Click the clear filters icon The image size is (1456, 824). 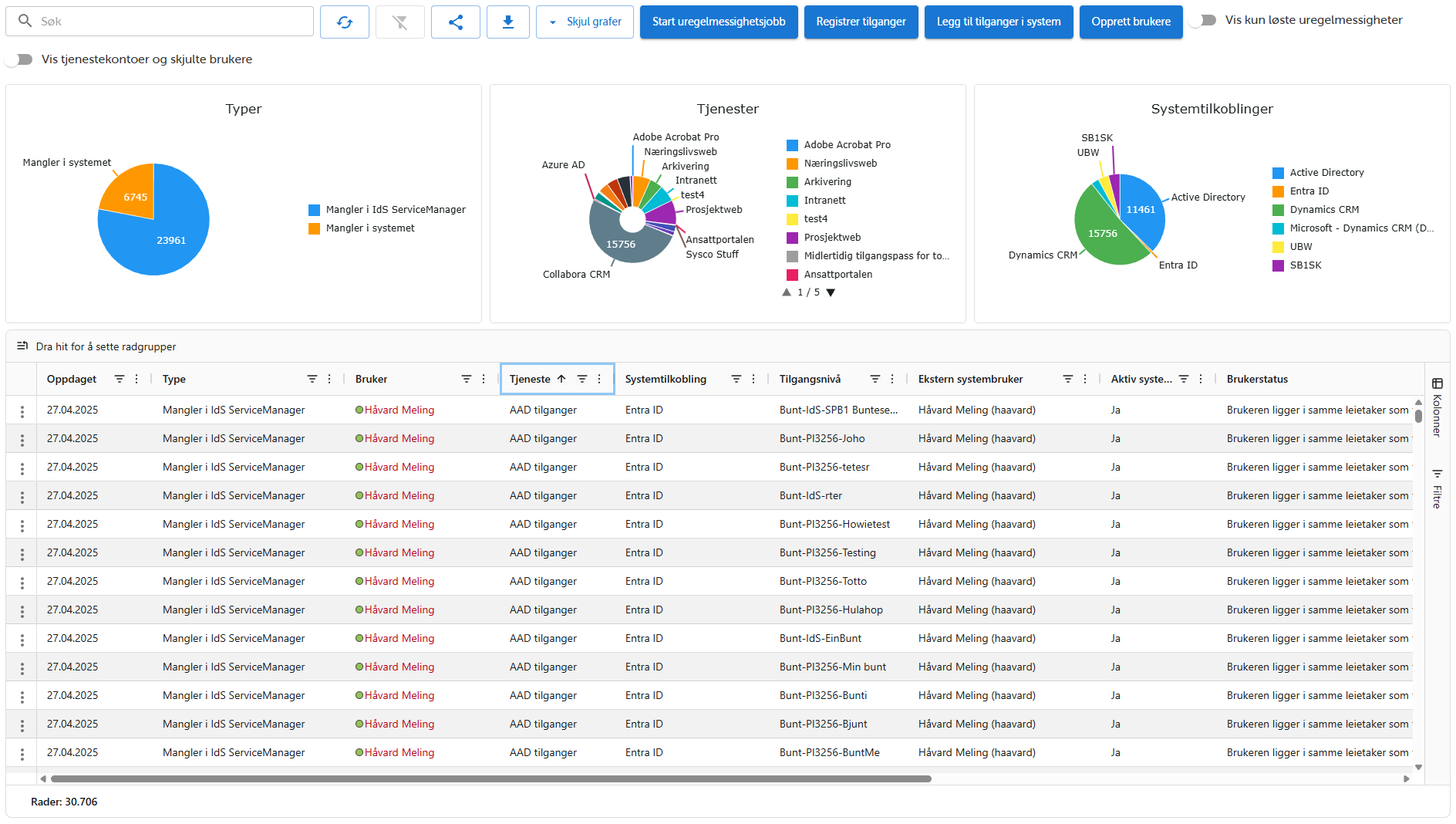399,22
